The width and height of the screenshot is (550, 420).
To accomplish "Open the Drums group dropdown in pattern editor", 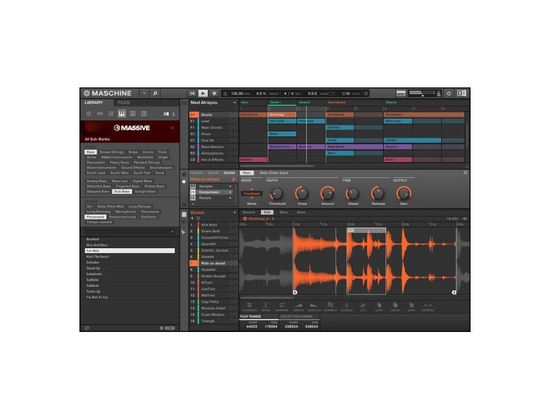I will tap(234, 213).
